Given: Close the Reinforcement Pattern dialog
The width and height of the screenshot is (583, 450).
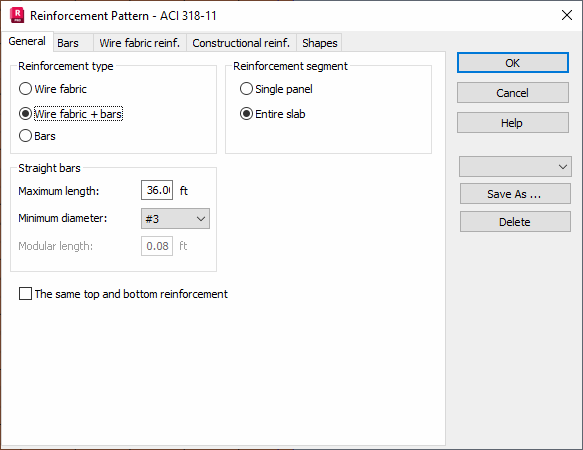Looking at the screenshot, I should pyautogui.click(x=567, y=15).
